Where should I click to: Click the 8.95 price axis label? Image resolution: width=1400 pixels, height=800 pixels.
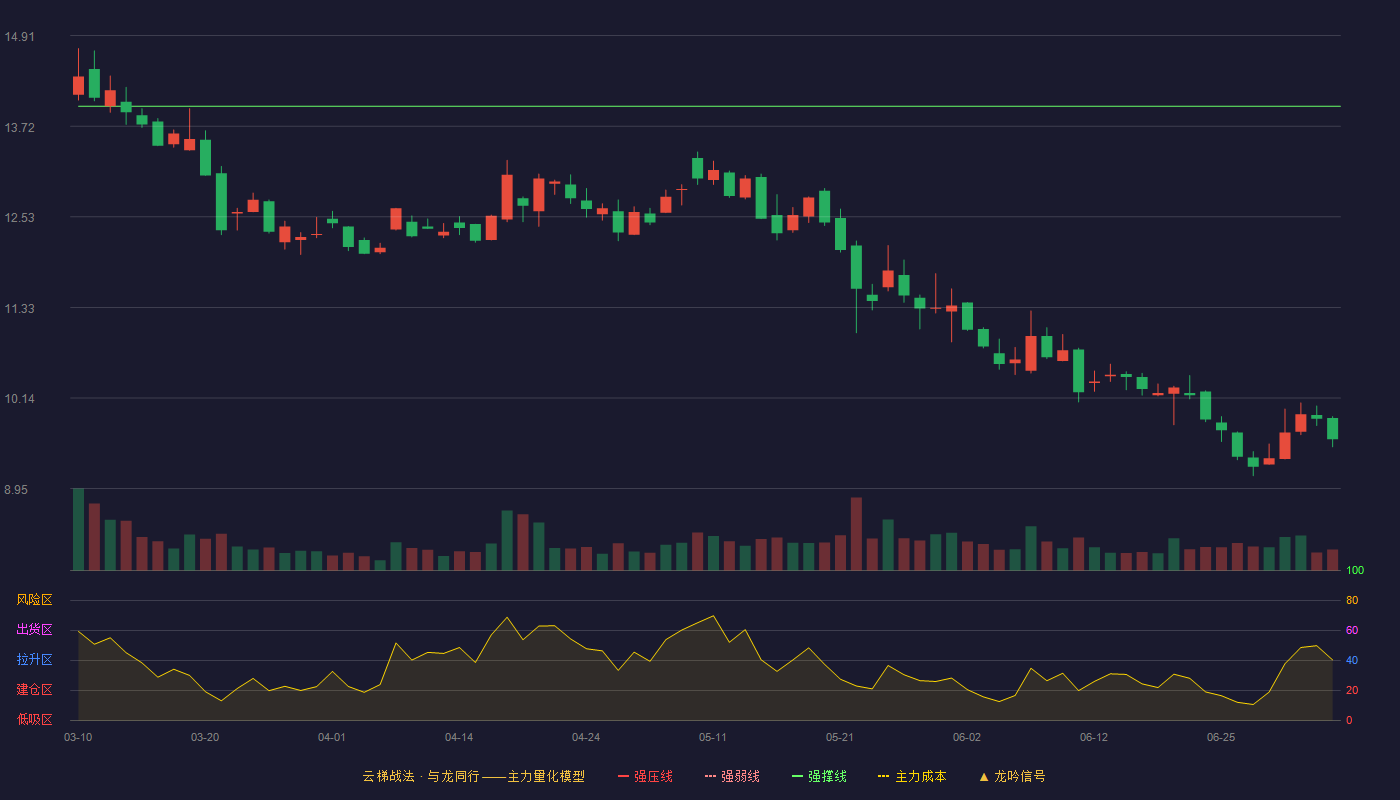coord(16,490)
